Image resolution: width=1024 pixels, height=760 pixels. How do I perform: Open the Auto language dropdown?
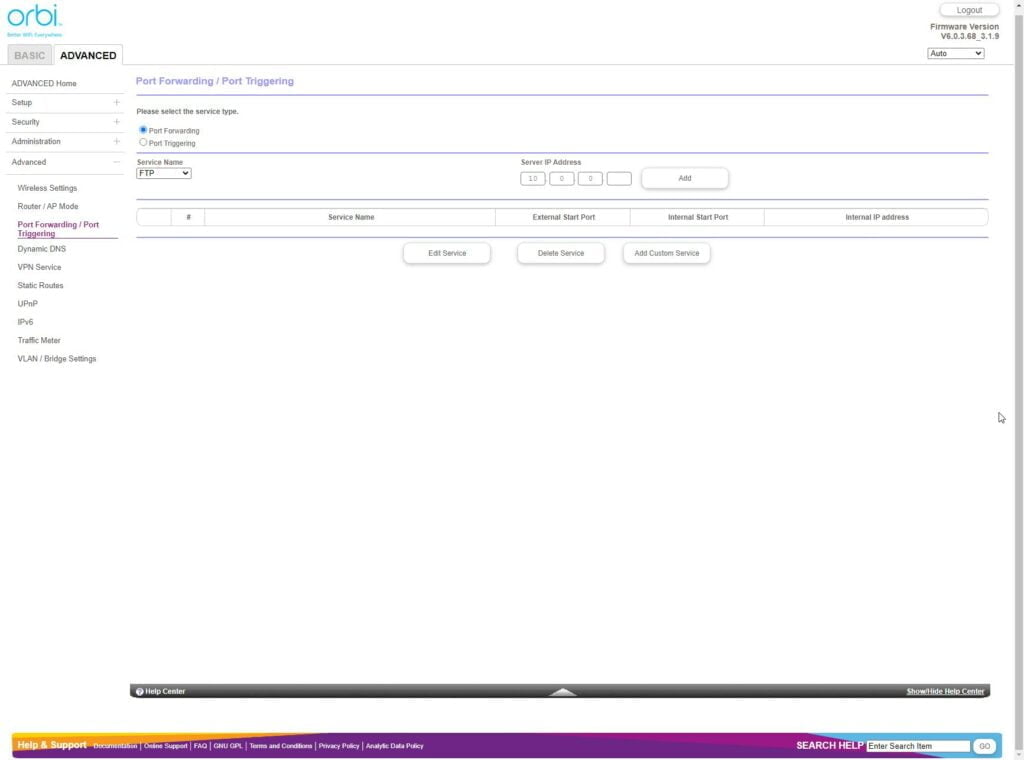tap(955, 53)
